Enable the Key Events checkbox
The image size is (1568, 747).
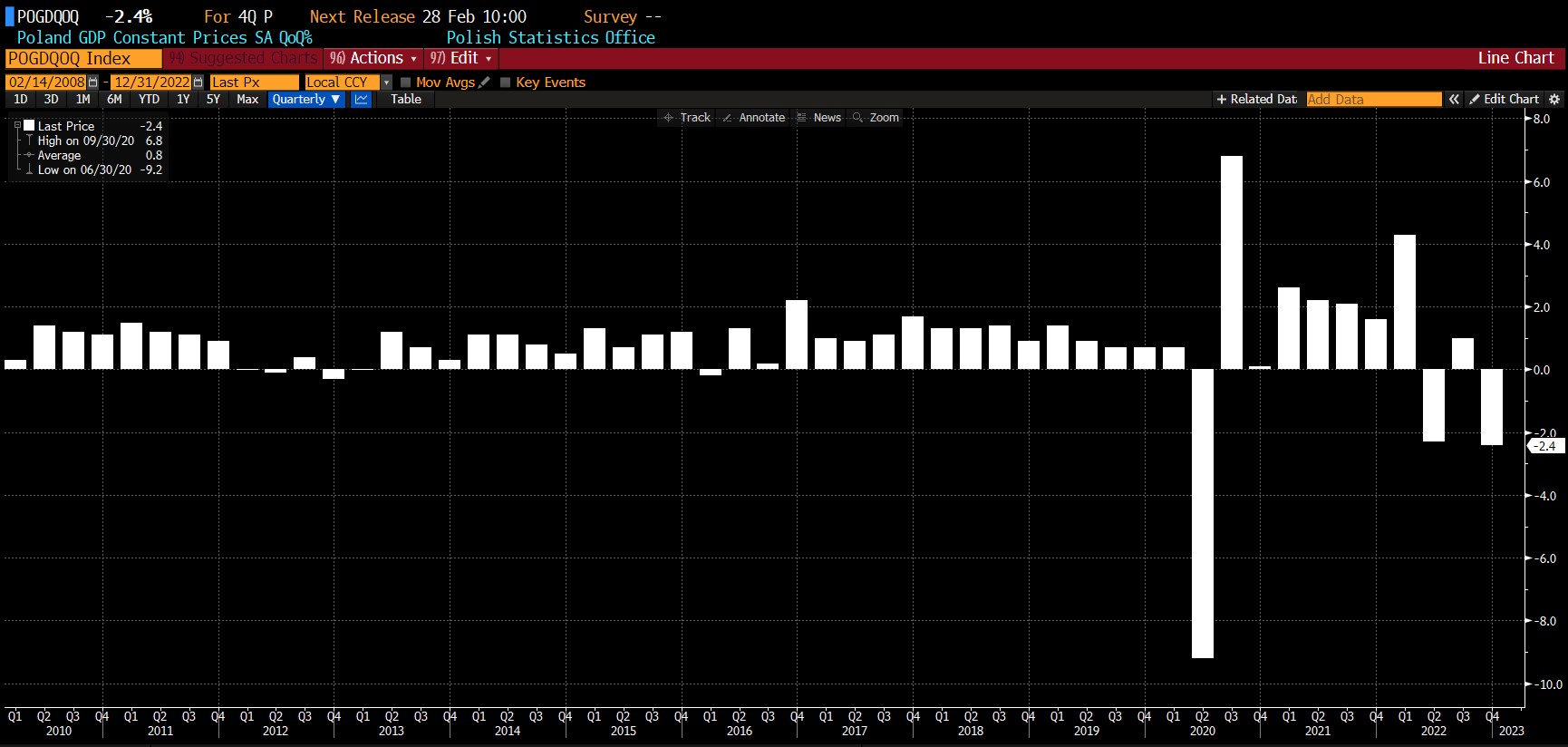[506, 82]
